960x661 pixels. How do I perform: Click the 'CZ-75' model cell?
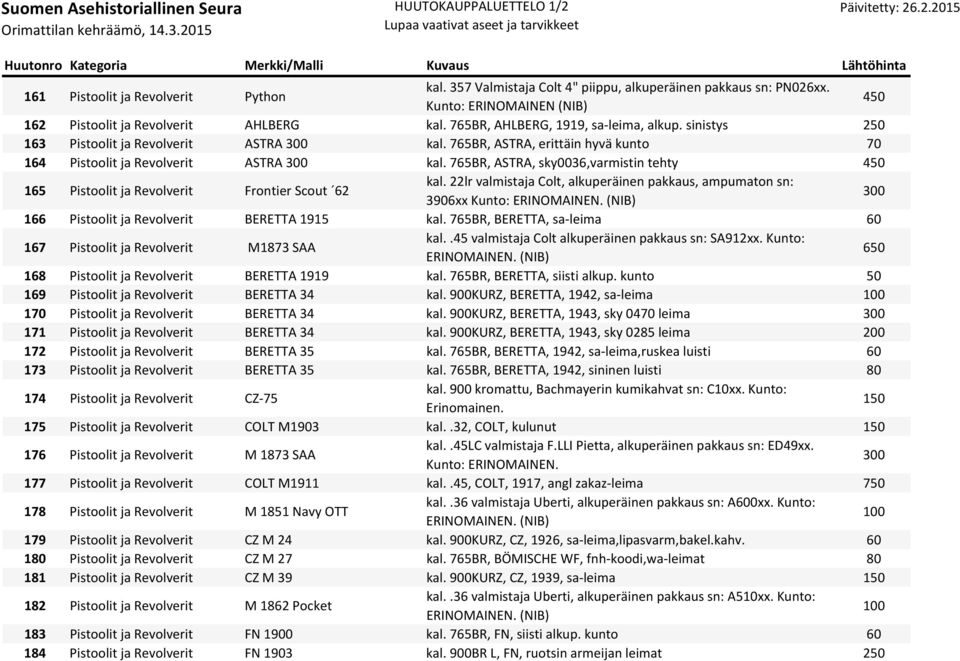261,398
